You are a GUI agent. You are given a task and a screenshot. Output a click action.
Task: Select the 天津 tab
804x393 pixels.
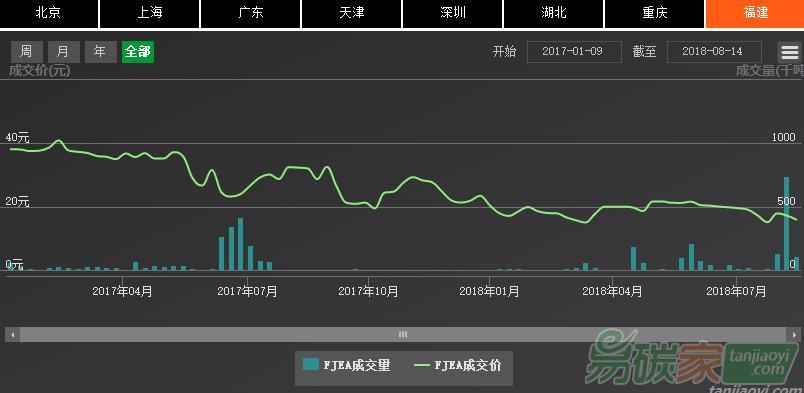[352, 13]
